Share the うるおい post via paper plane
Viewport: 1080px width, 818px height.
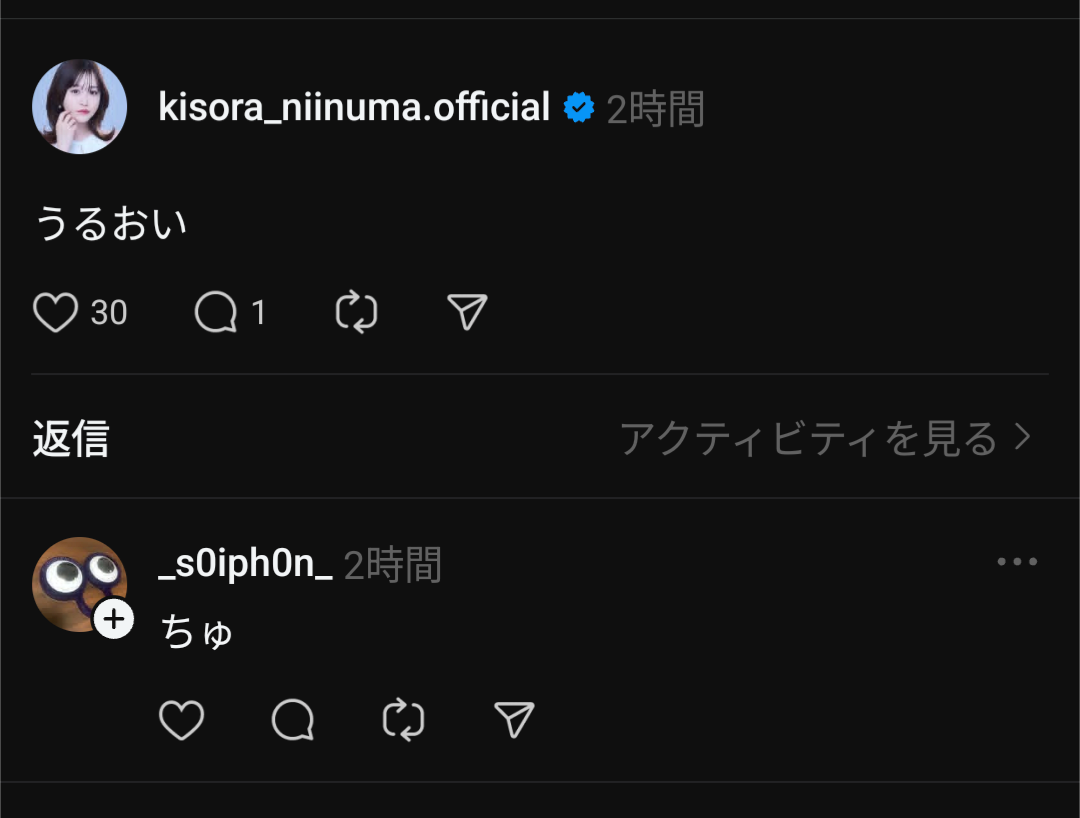(x=467, y=313)
